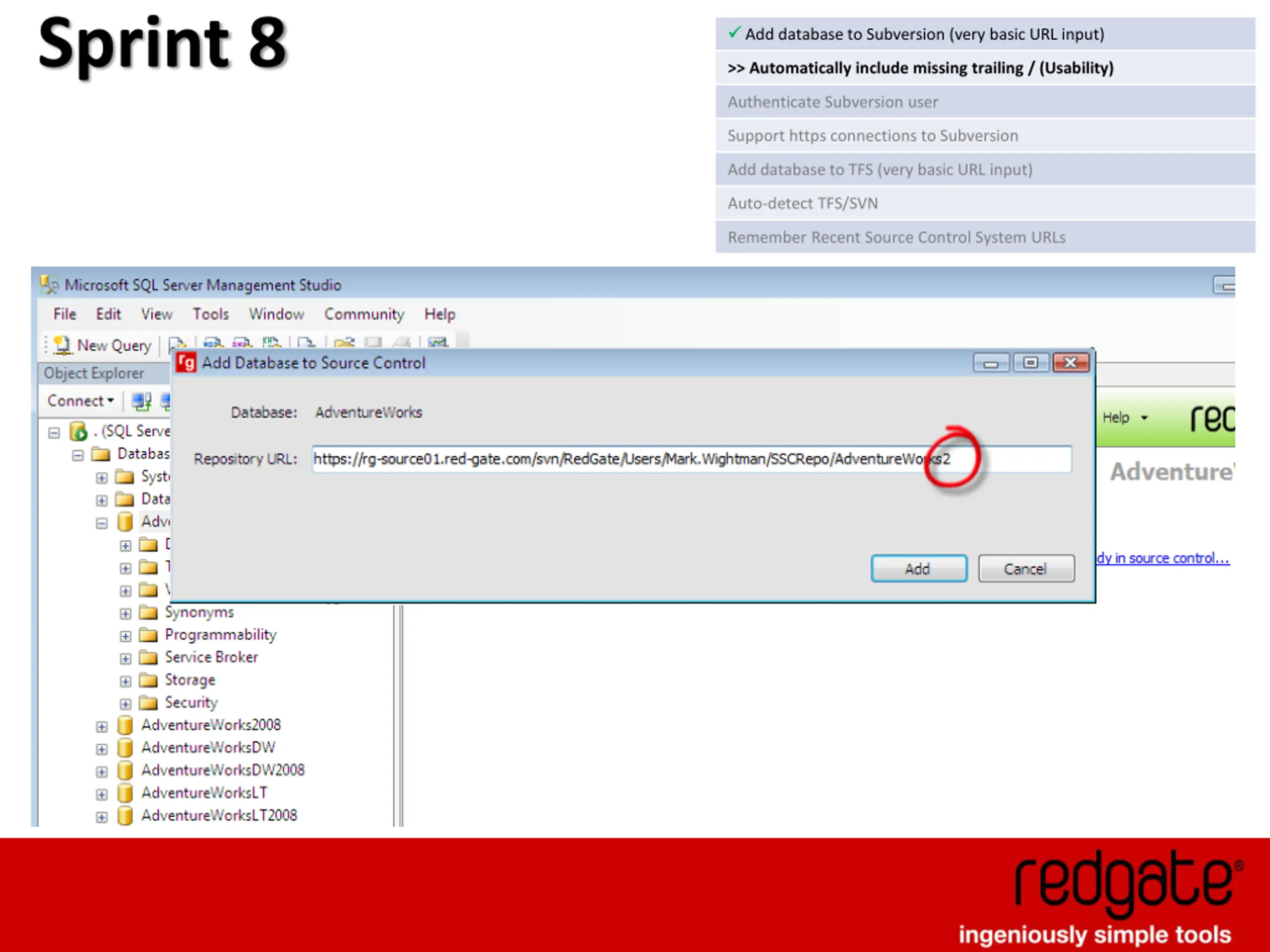
Task: Open the Help menu in the menu bar
Action: (440, 314)
